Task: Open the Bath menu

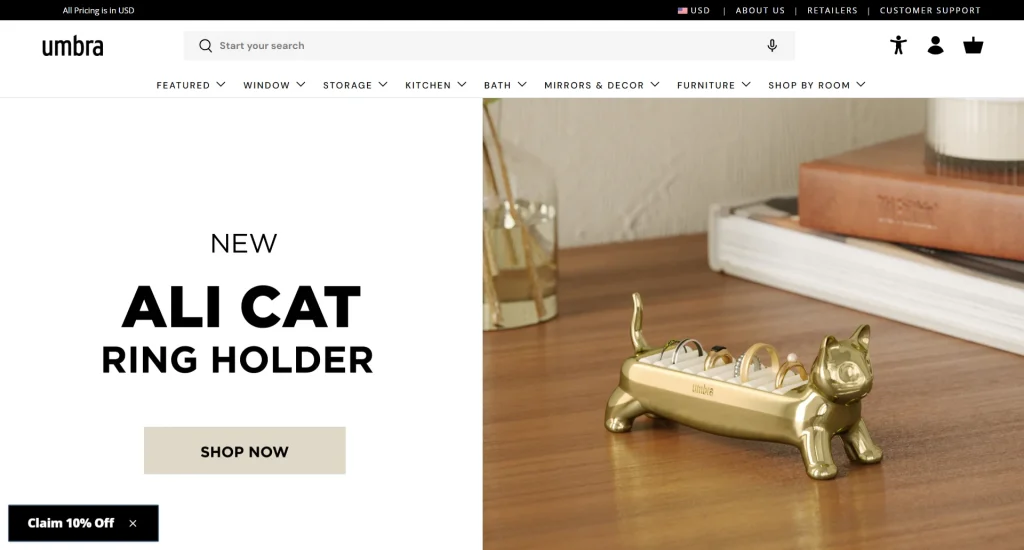Action: [505, 85]
